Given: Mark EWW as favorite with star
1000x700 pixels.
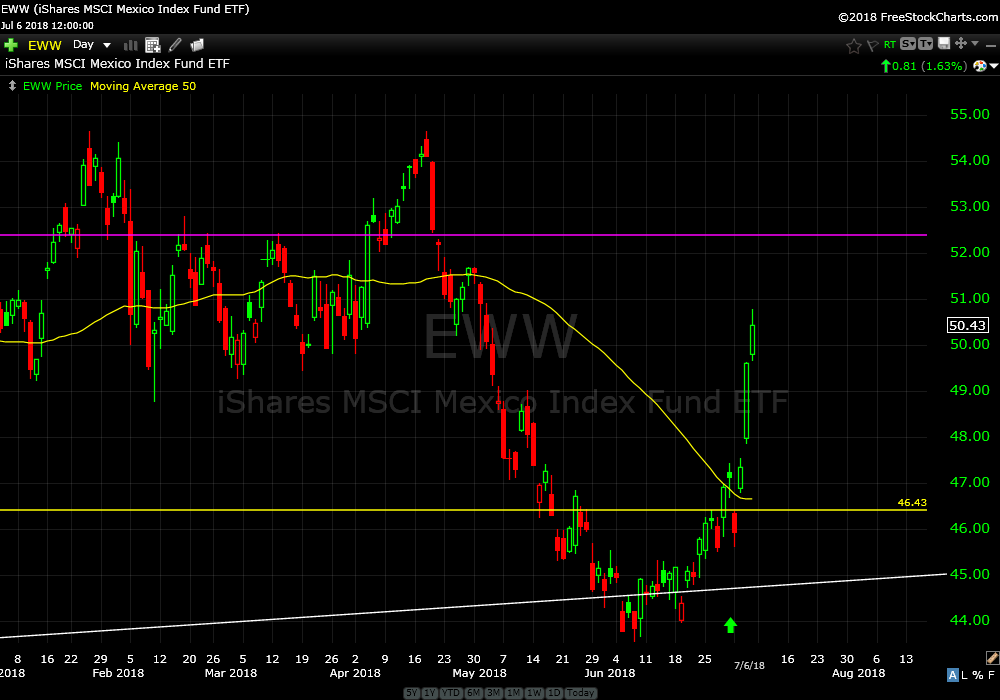Looking at the screenshot, I should [x=853, y=45].
